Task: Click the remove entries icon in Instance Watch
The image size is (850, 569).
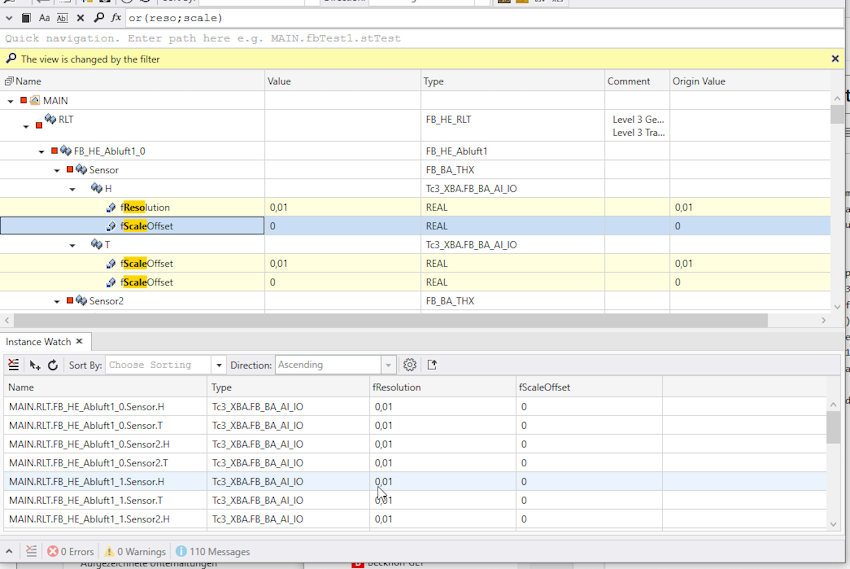Action: tap(14, 365)
